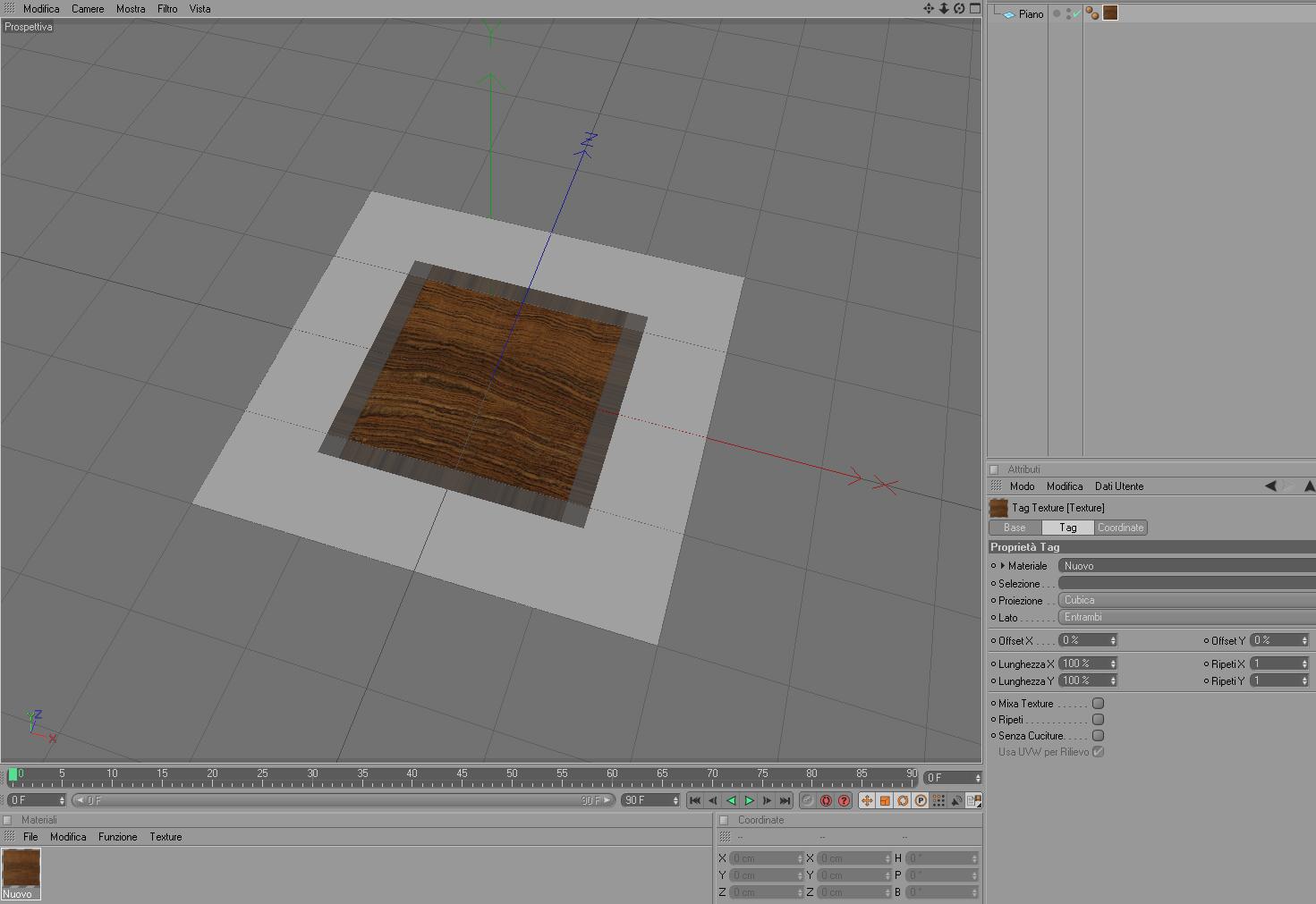Toggle parameter keyframing P icon

click(x=921, y=800)
